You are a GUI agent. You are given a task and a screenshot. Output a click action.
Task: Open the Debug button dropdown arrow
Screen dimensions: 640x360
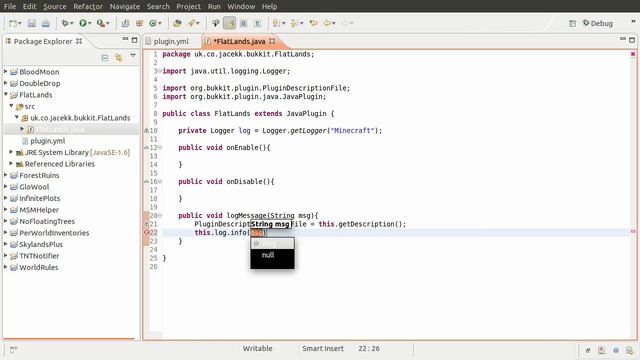71,23
